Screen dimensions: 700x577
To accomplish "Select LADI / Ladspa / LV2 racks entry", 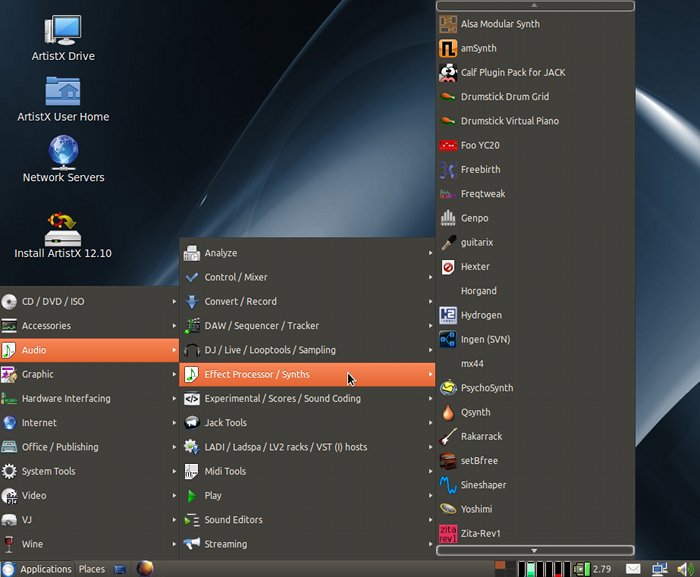I will coord(308,447).
